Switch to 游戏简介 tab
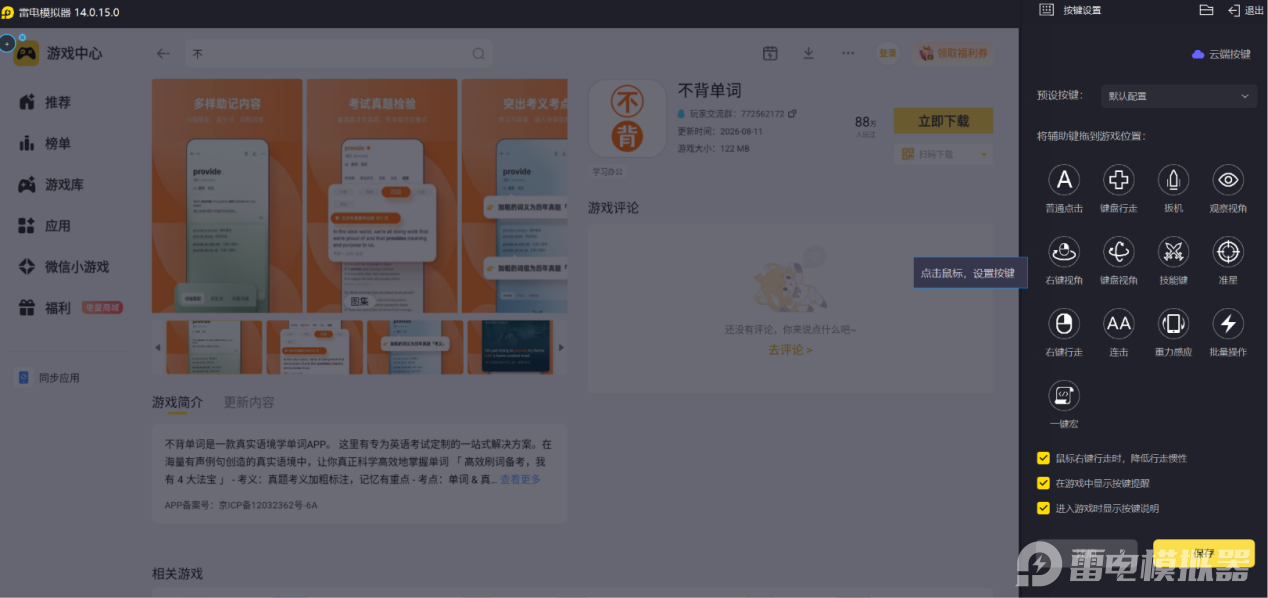1268x598 pixels. click(177, 402)
